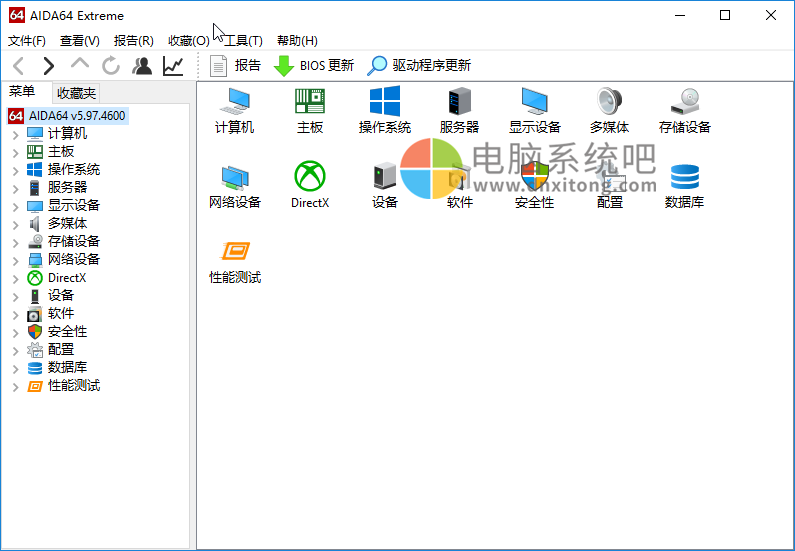Select 安全性 in the left tree
Screen dimensions: 795x551
pyautogui.click(x=67, y=332)
